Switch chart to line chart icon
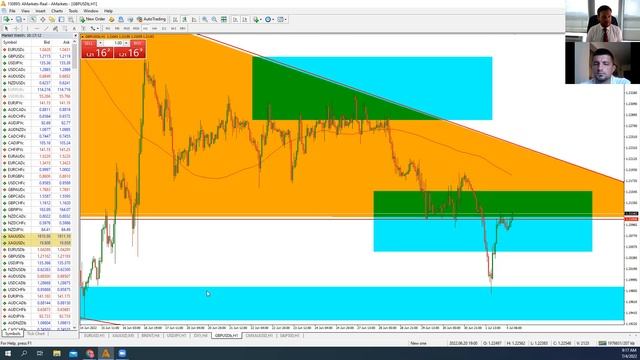Viewport: 640px width, 360px height. click(194, 19)
